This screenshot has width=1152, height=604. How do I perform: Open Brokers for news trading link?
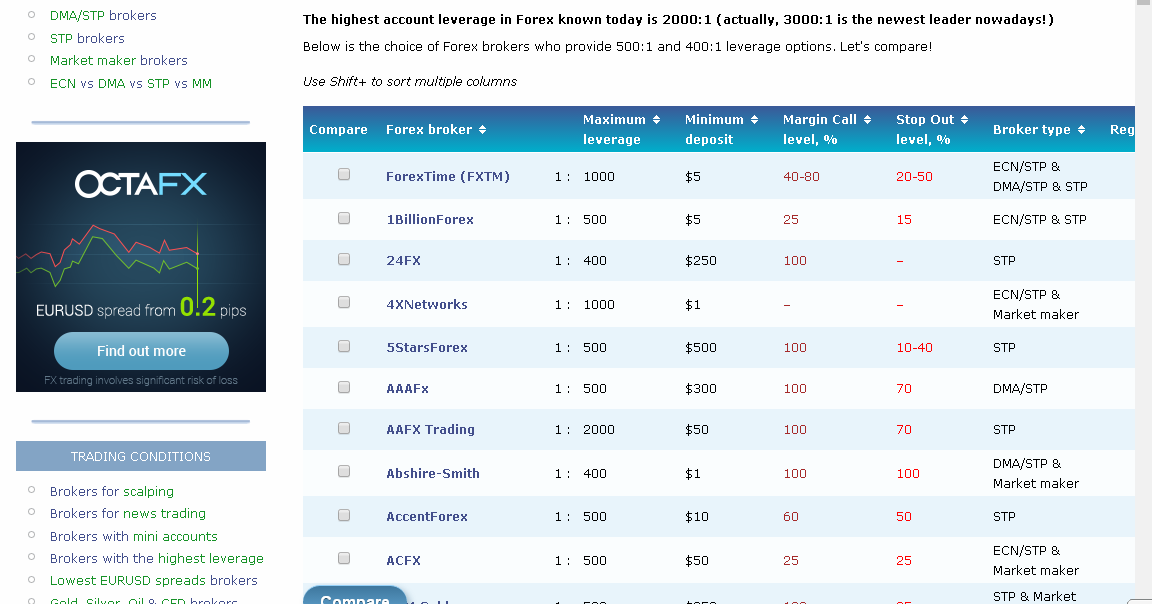[128, 514]
